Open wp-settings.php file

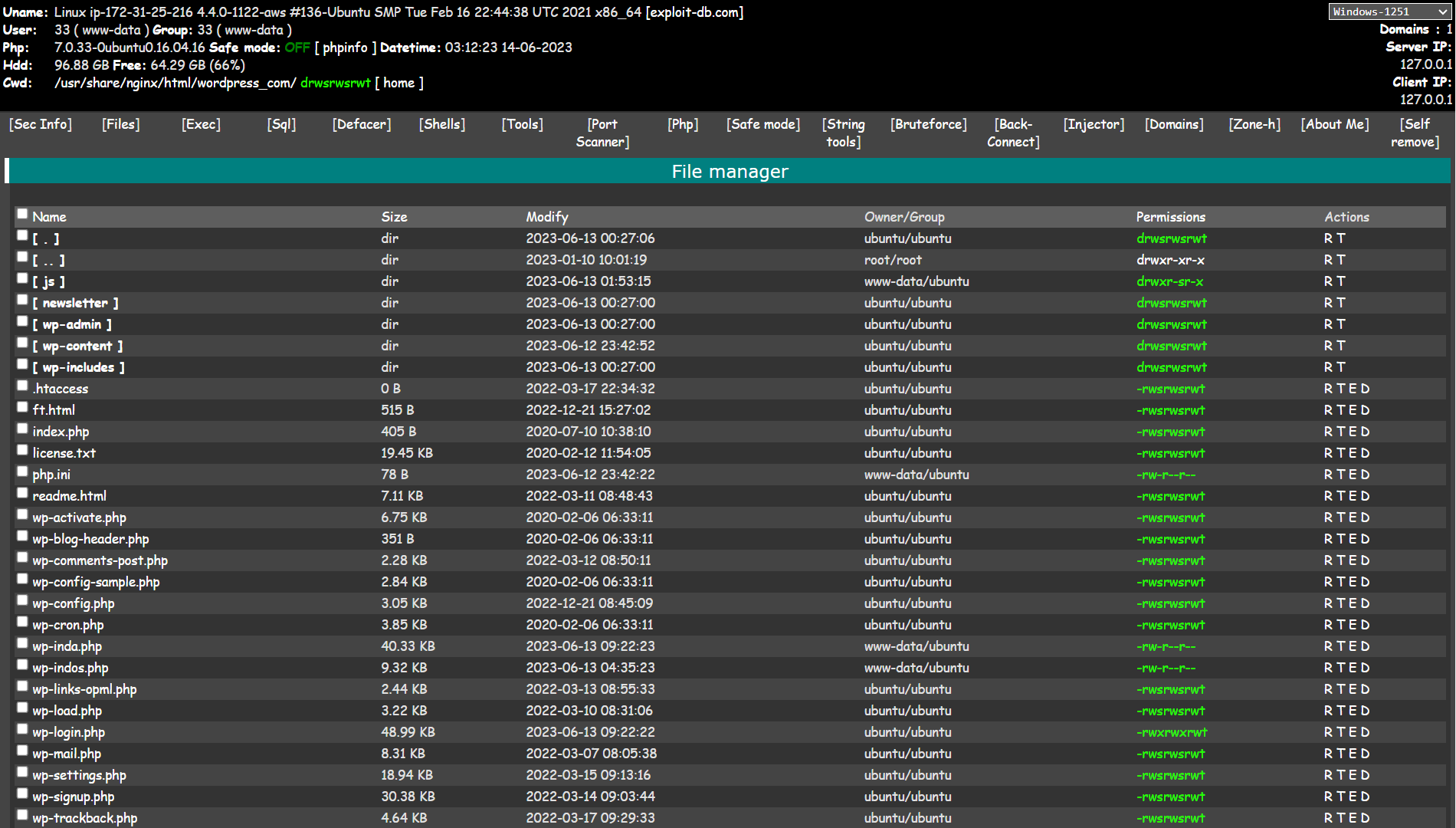point(80,775)
